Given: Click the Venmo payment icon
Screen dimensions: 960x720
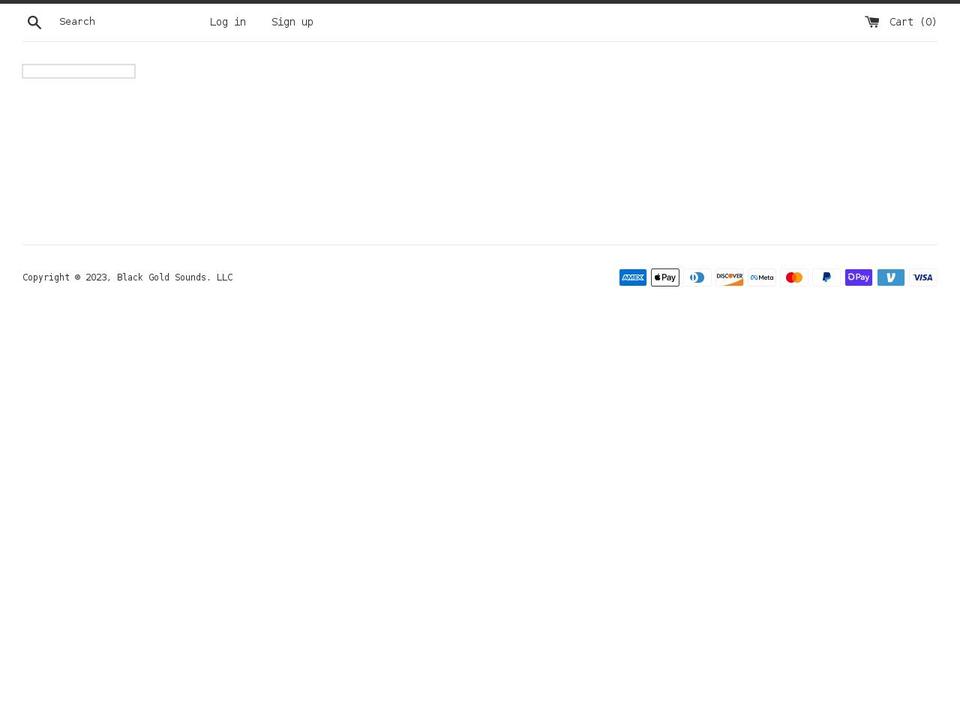Looking at the screenshot, I should (x=890, y=277).
